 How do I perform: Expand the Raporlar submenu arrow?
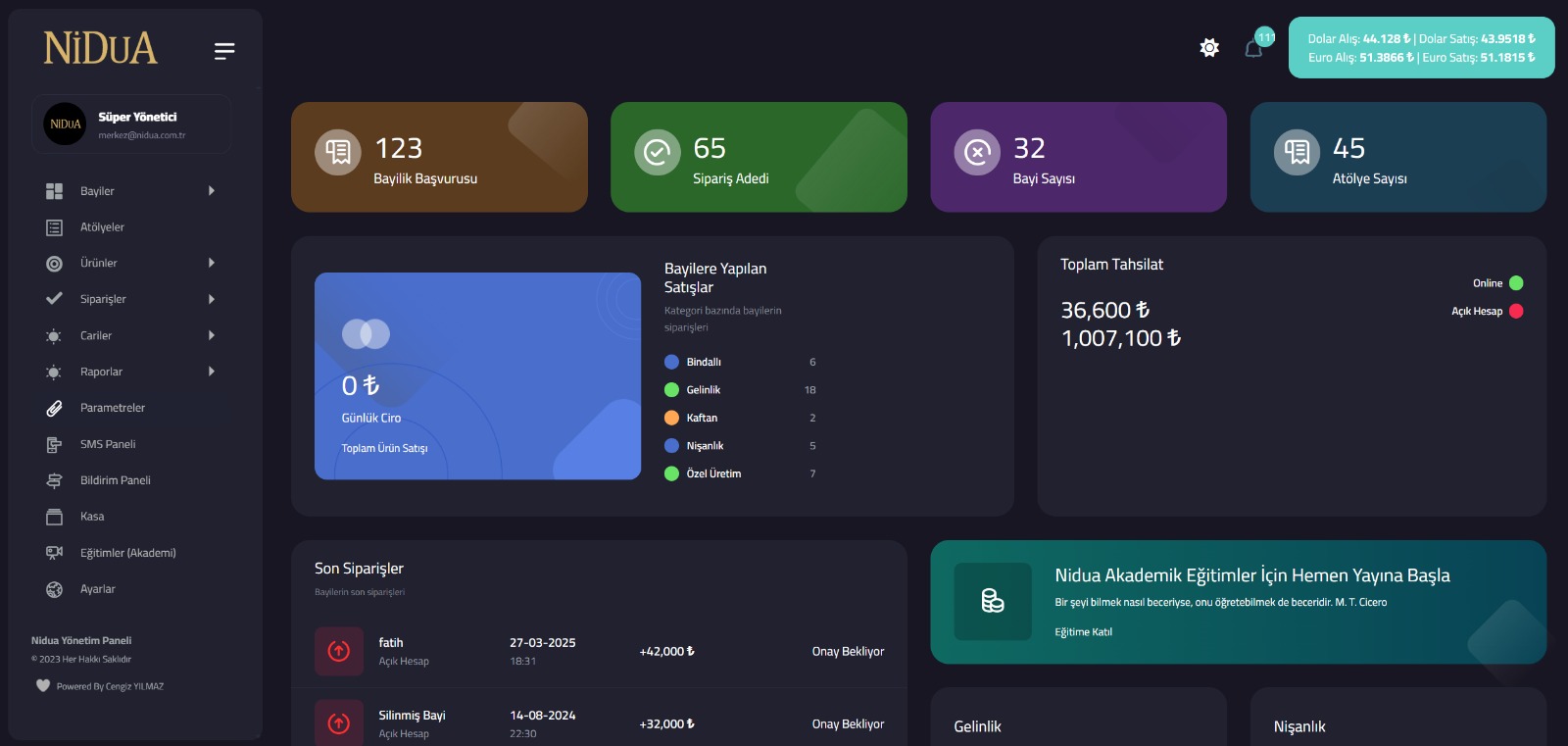[x=211, y=372]
